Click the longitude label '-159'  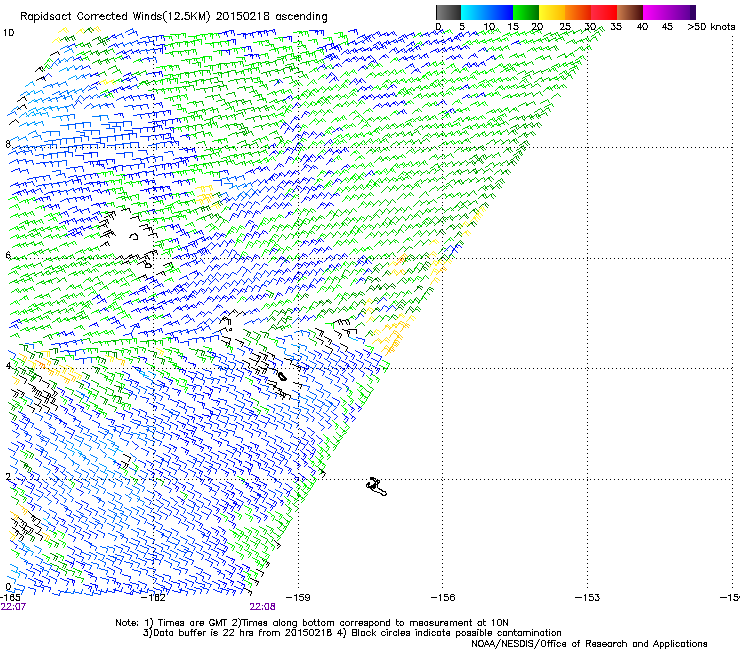point(298,597)
